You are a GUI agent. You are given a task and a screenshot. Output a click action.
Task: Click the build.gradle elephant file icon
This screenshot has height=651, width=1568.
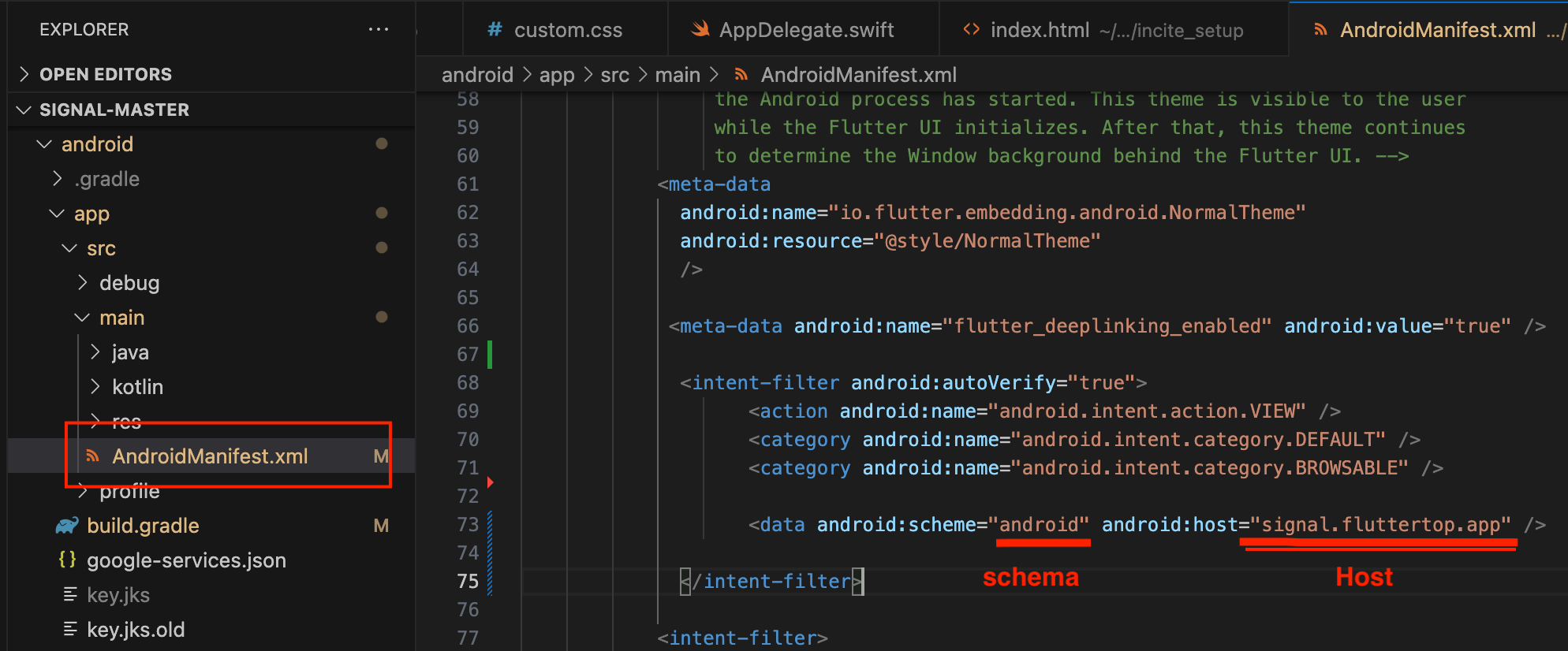(68, 526)
